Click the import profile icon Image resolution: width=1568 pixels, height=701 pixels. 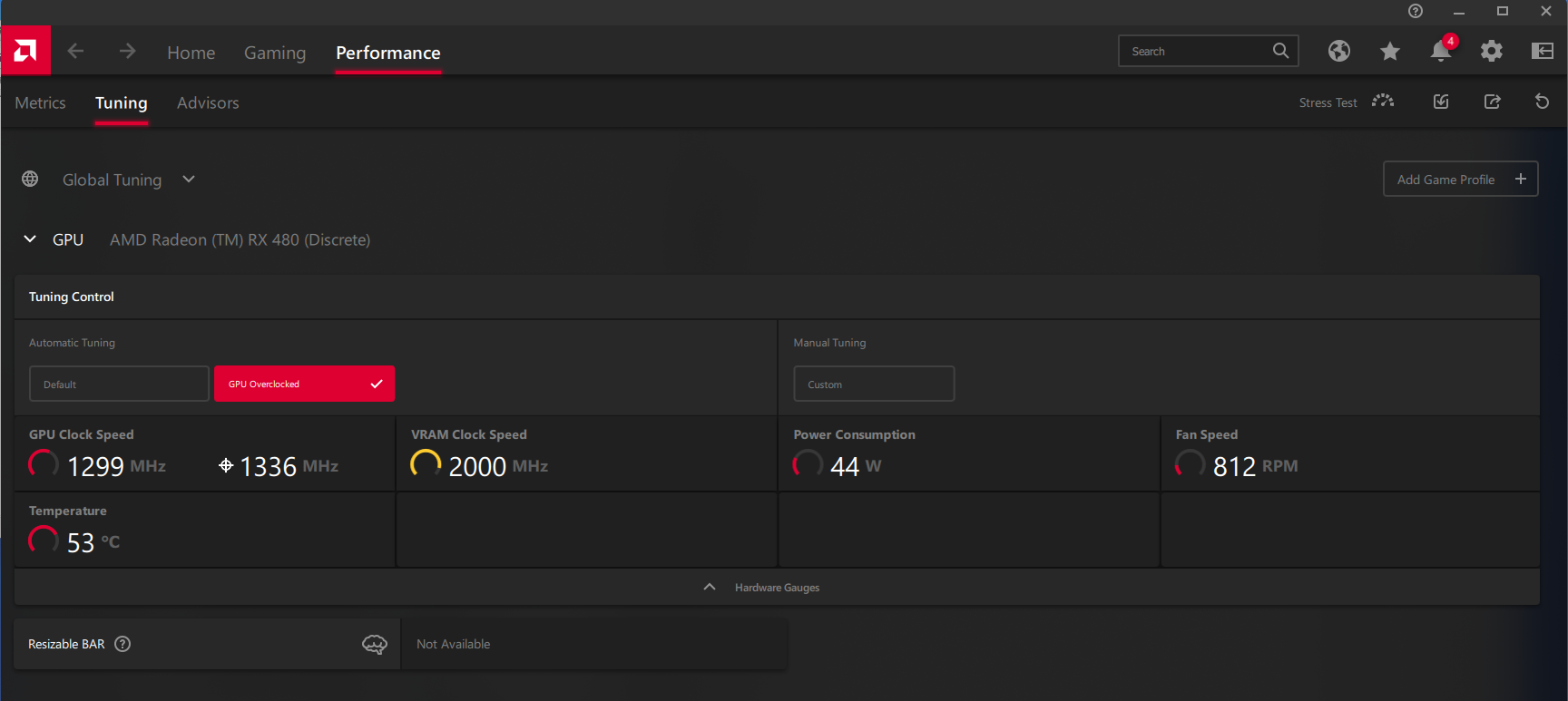tap(1441, 102)
